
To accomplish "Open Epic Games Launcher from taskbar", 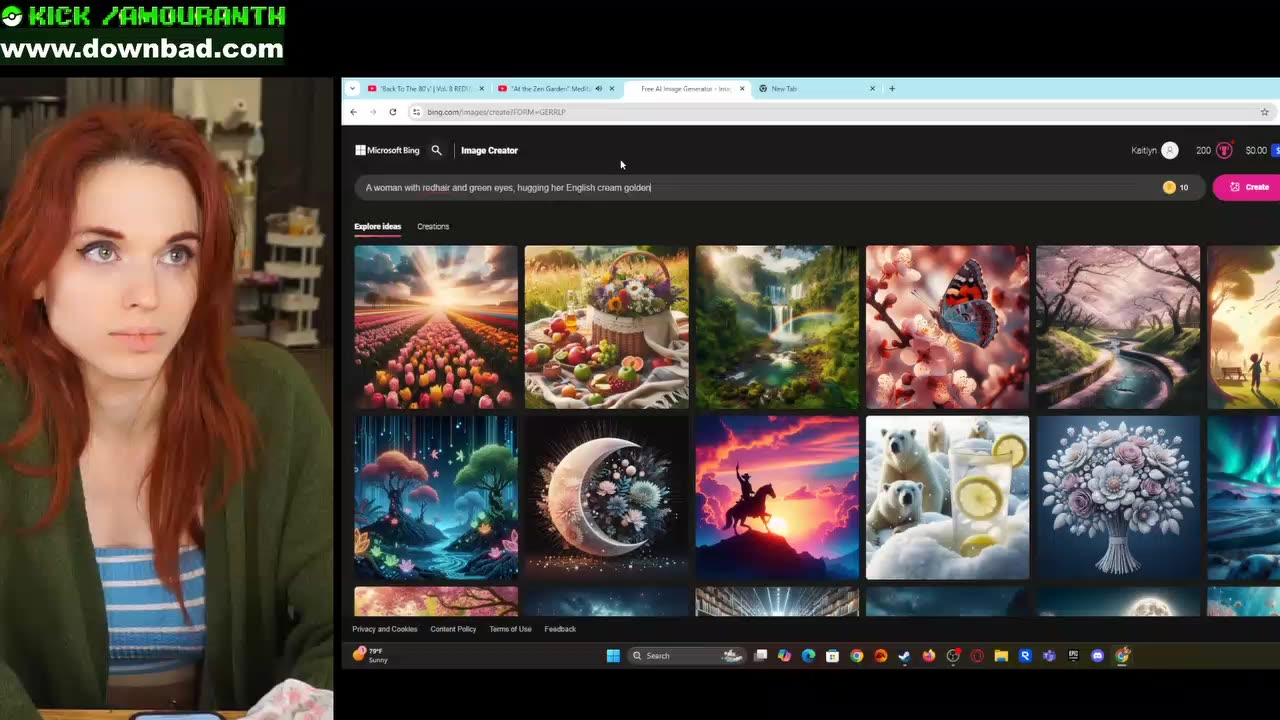I will pyautogui.click(x=1073, y=656).
